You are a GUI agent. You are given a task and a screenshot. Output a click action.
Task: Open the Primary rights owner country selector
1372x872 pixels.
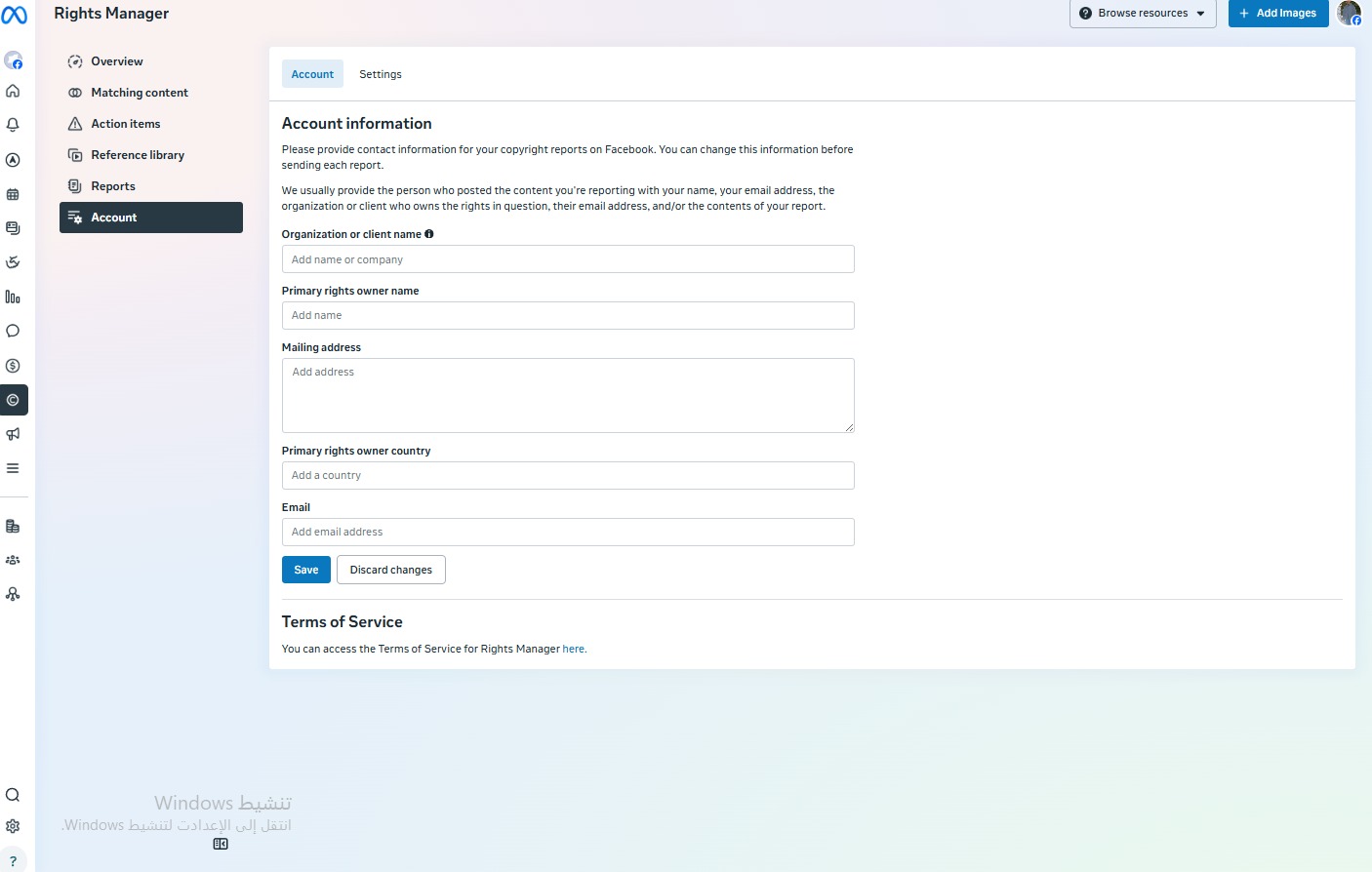(x=568, y=476)
